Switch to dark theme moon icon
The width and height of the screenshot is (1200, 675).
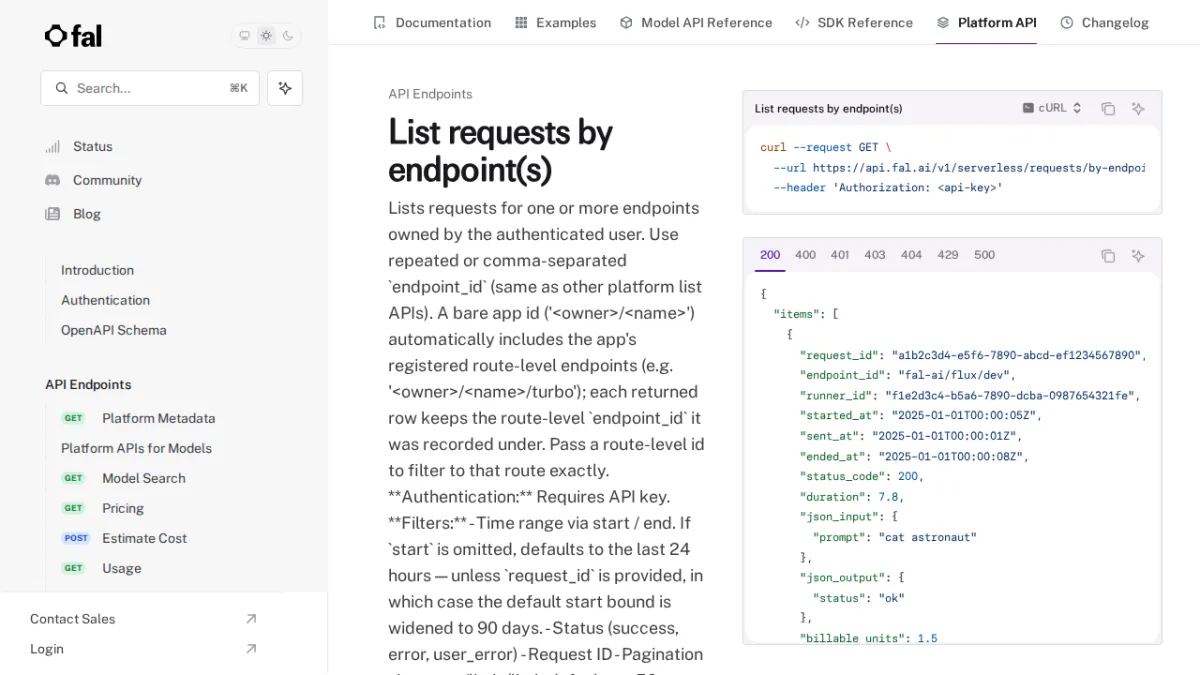point(288,36)
